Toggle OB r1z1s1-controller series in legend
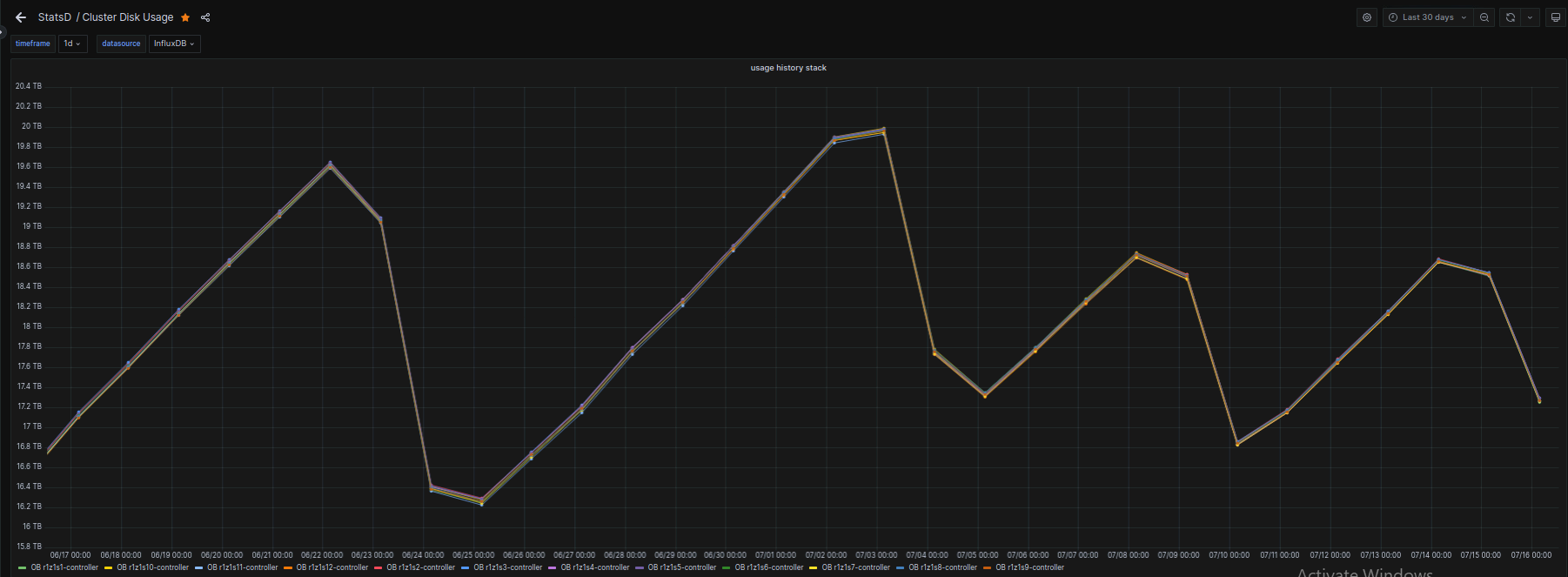 (64, 567)
